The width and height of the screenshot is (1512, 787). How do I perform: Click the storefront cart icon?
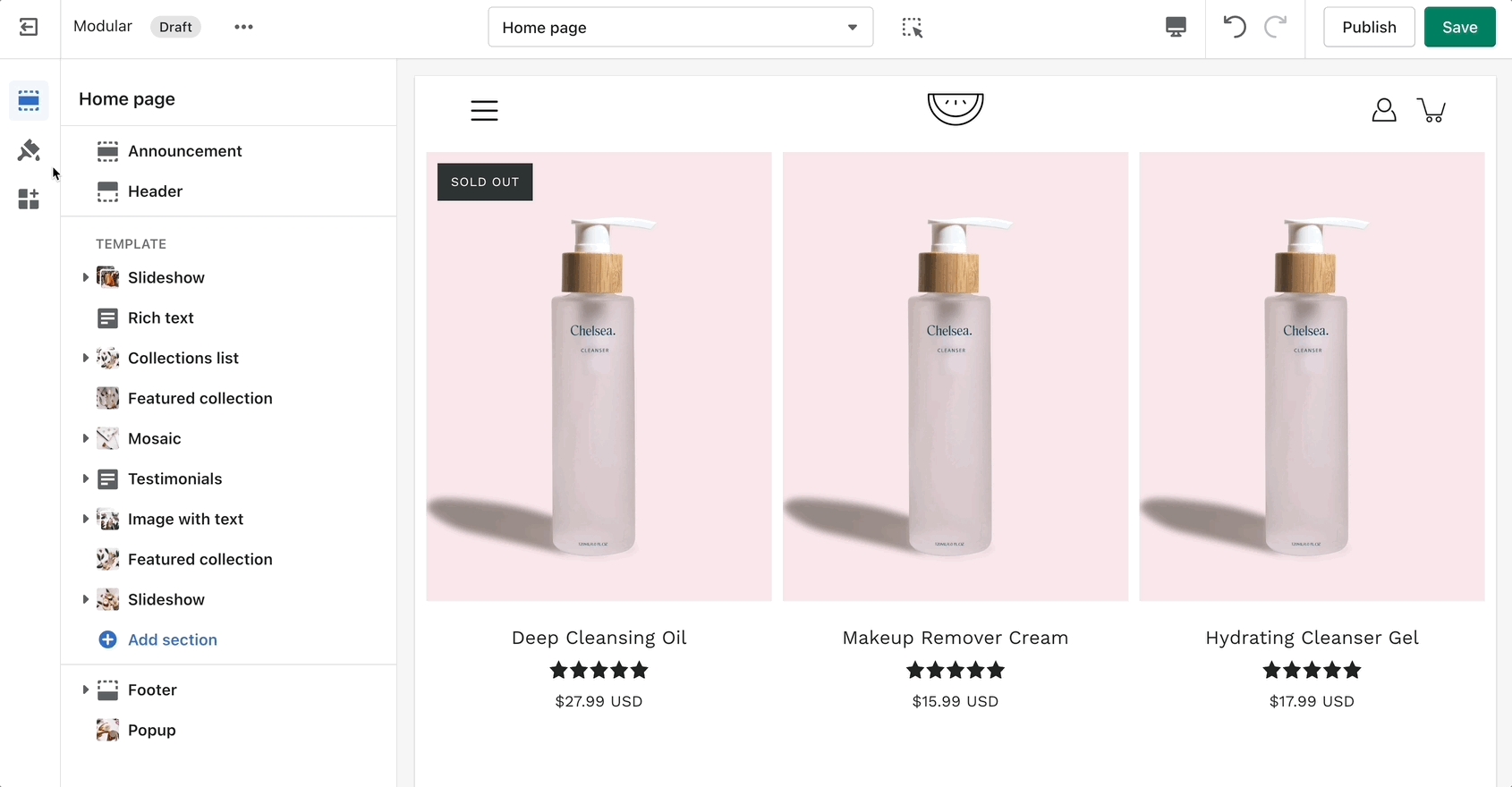1431,110
